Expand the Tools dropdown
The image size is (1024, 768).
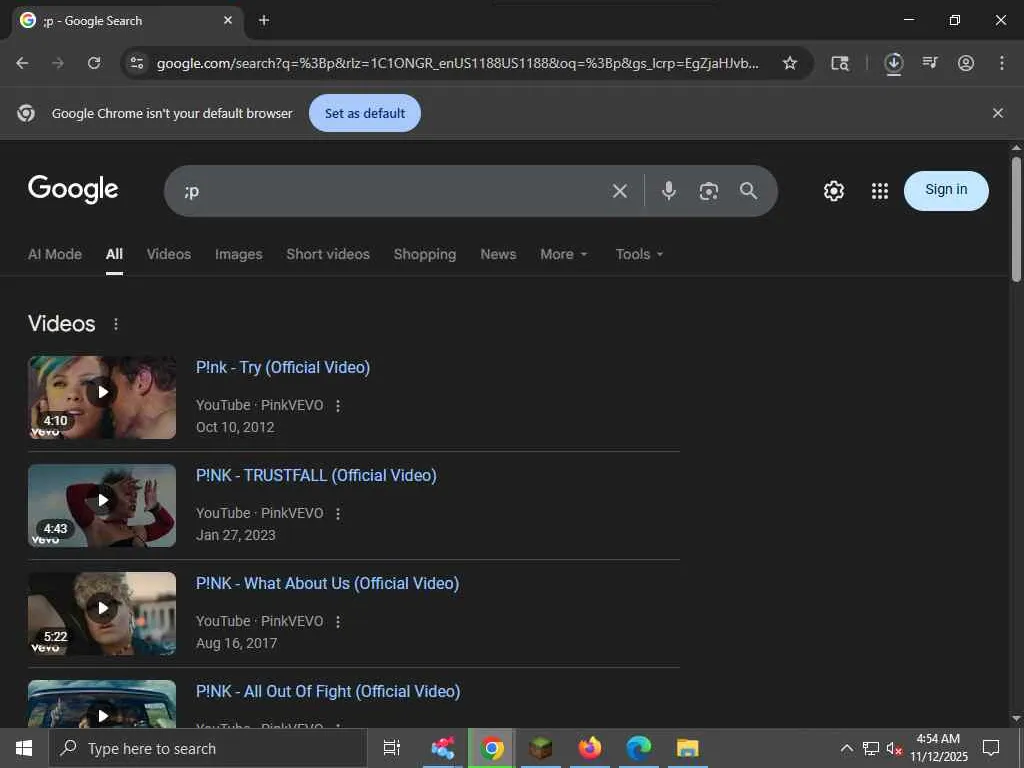tap(639, 254)
